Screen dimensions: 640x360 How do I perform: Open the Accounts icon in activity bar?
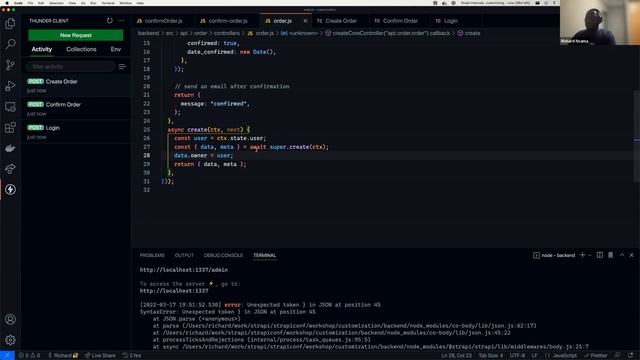tap(10, 319)
